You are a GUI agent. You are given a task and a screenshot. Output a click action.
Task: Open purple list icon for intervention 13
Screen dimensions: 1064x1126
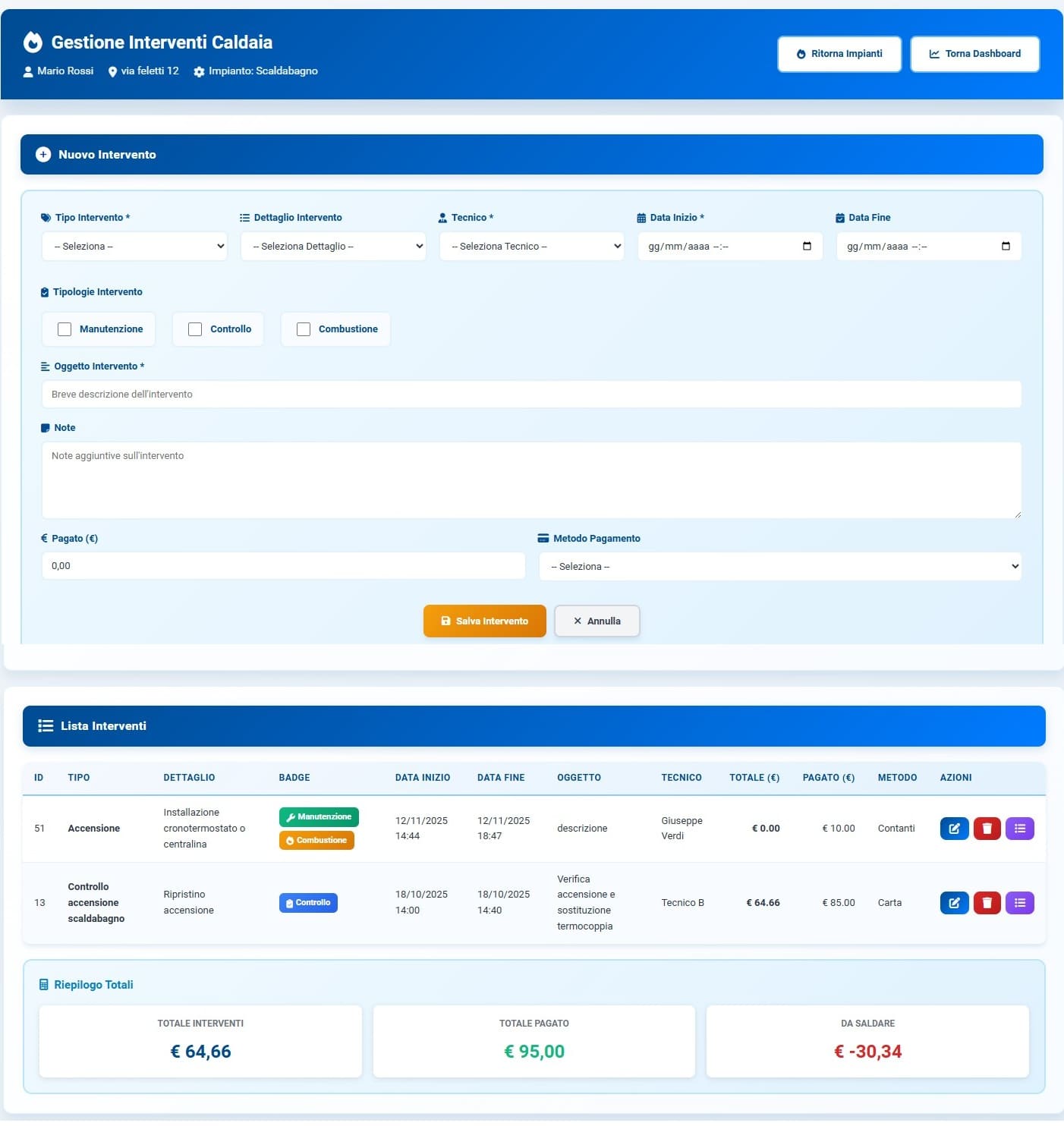[1019, 903]
